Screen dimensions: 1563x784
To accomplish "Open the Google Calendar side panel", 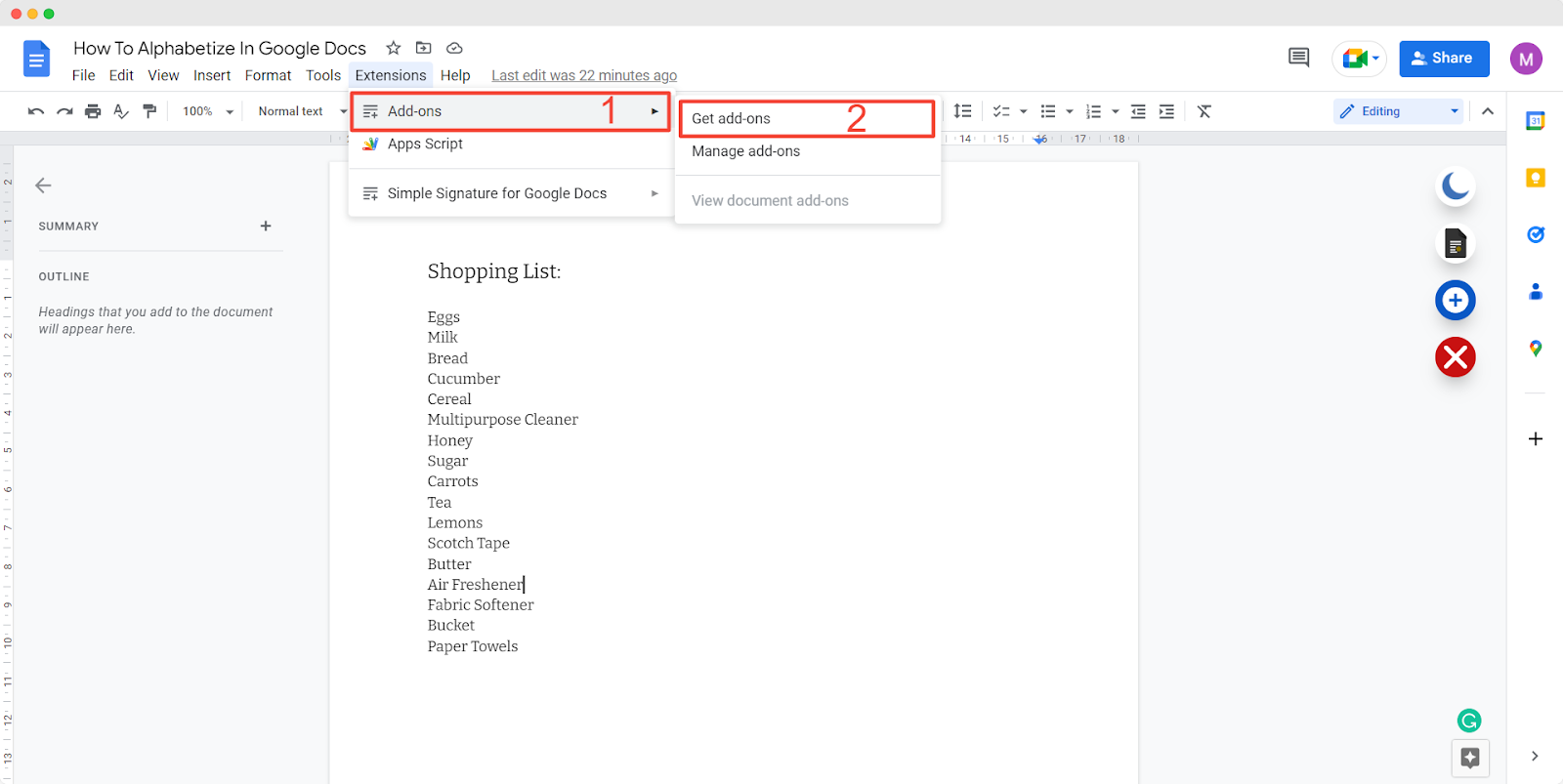I will [1536, 121].
